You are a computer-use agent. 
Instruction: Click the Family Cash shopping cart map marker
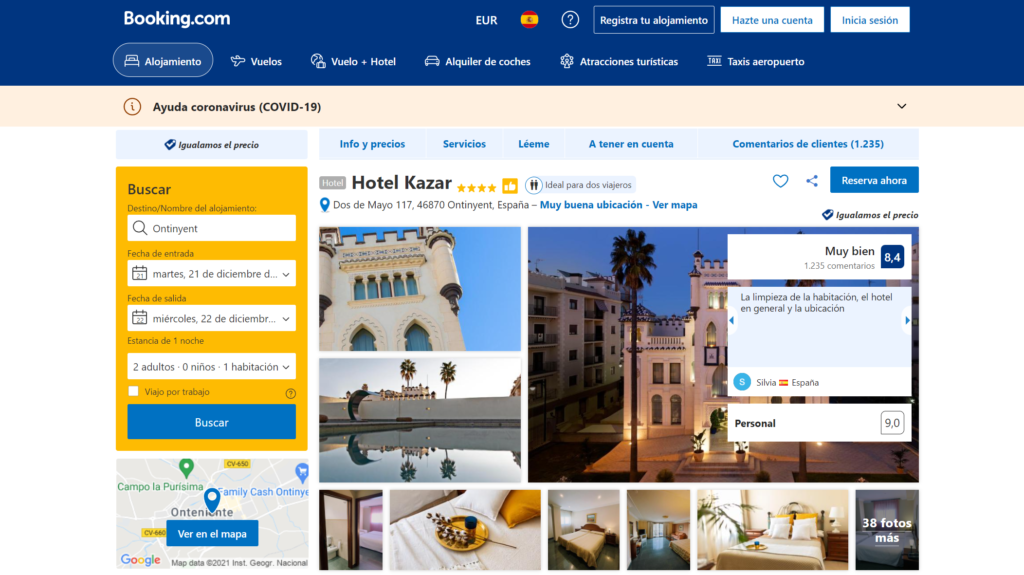[x=302, y=472]
